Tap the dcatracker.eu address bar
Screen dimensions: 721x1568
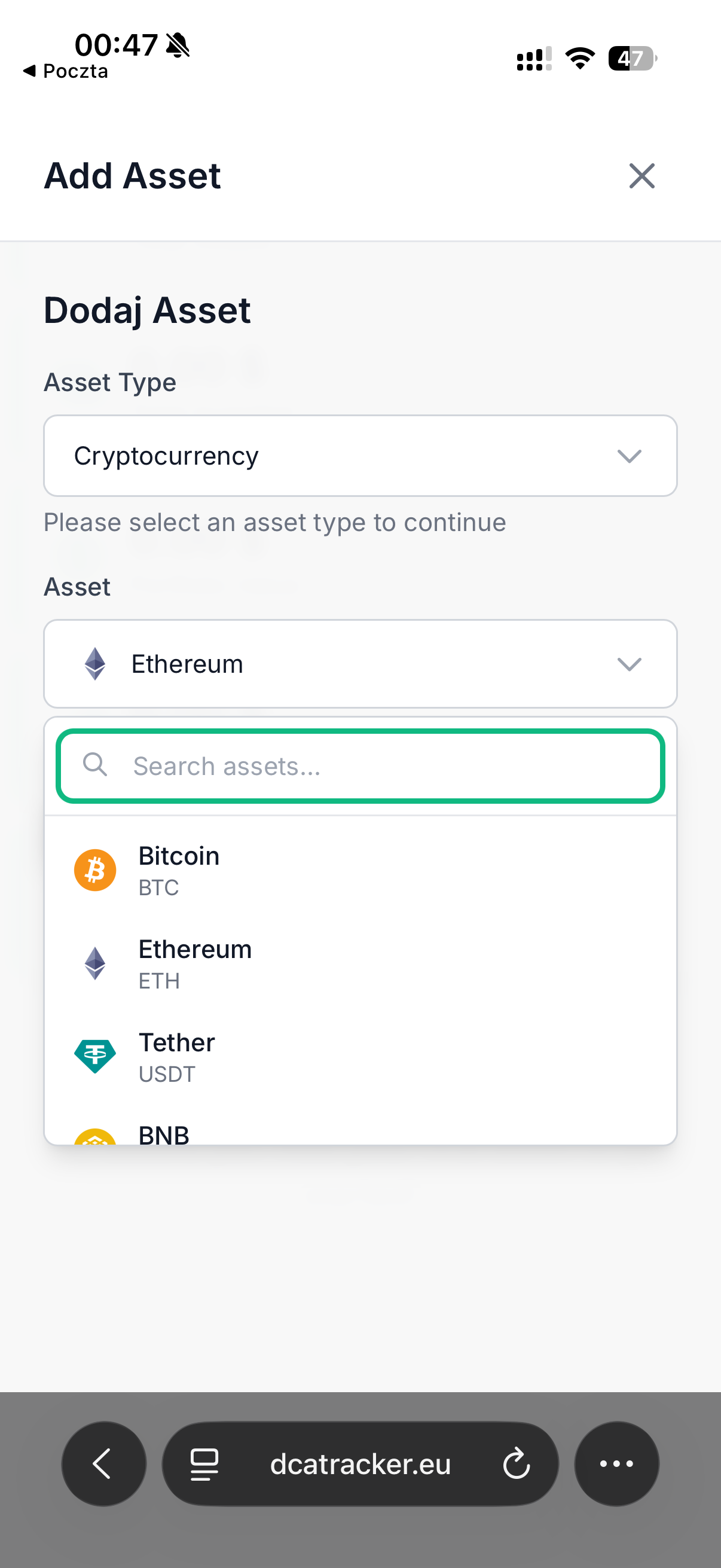[x=360, y=1463]
